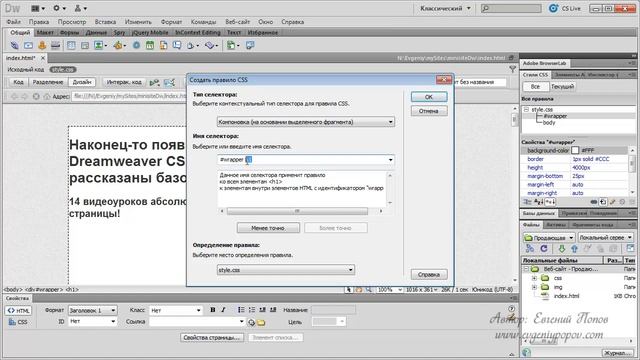Viewport: 640px width, 360px height.
Task: Click the Put Files blue arrow icon
Action: click(574, 249)
